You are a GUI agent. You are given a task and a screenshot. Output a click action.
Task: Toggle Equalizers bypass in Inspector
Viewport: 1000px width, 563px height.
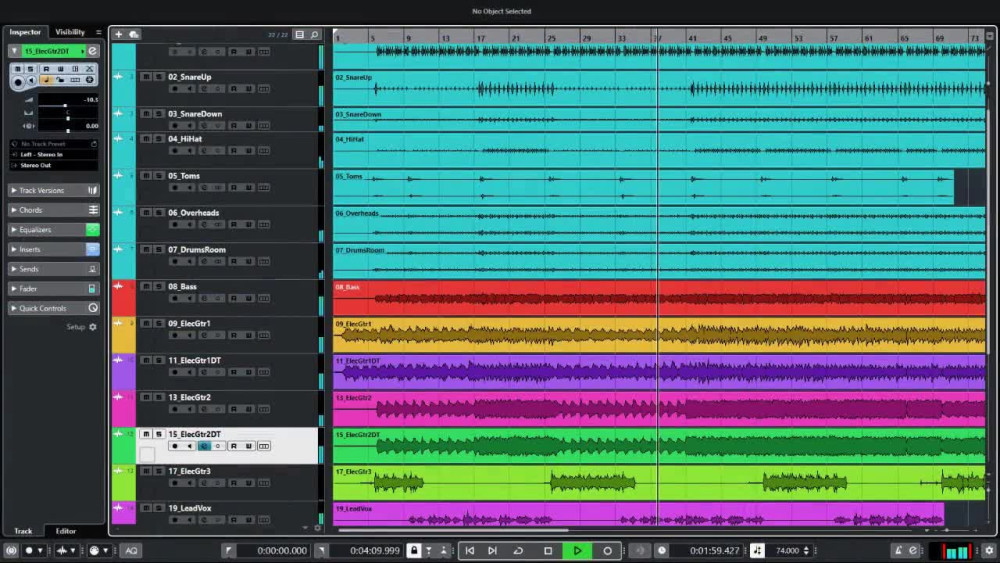tap(92, 230)
